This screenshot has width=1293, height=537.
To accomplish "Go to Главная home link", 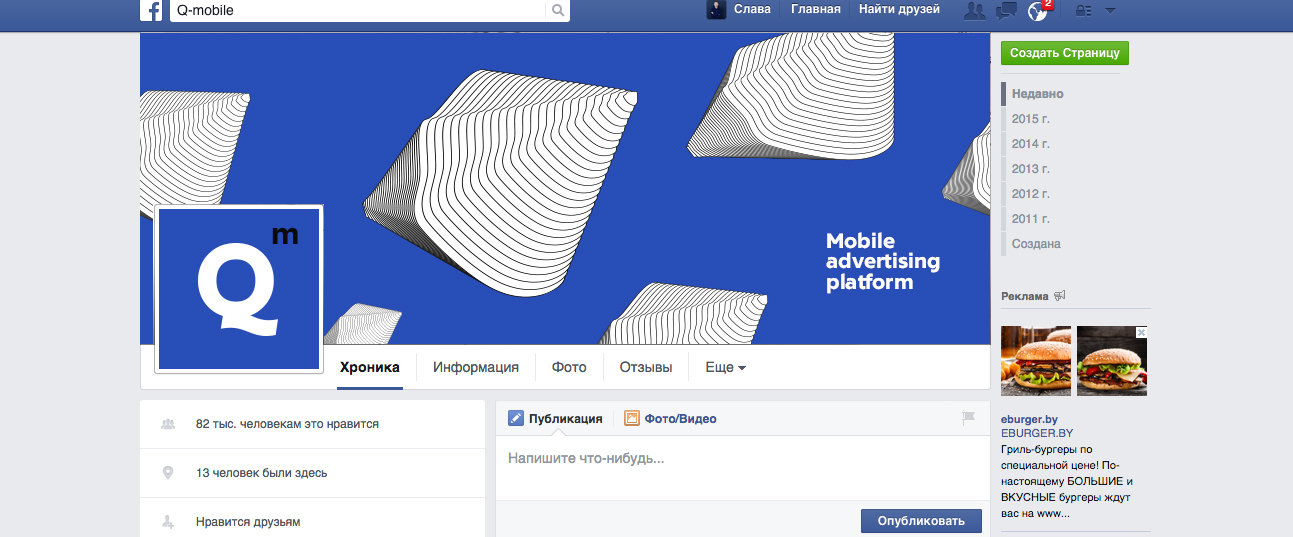I will point(815,10).
